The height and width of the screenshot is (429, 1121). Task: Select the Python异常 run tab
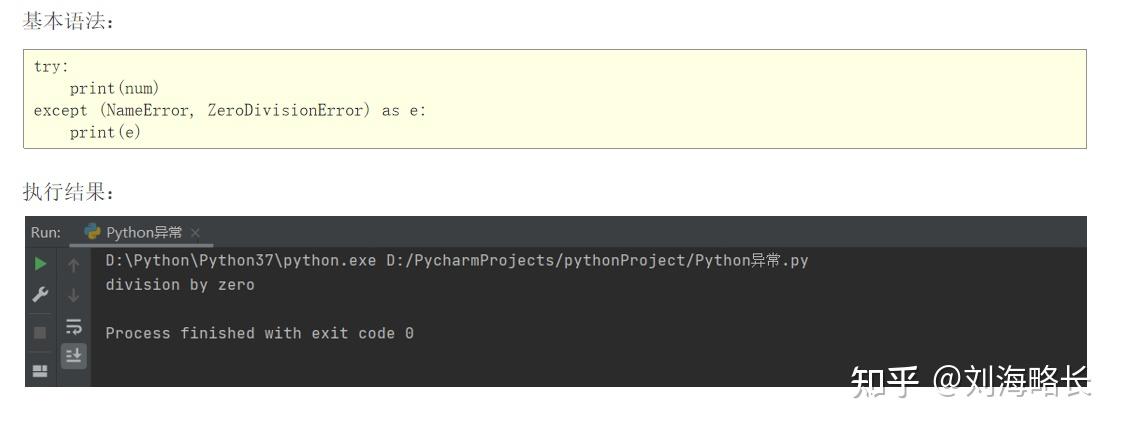142,232
